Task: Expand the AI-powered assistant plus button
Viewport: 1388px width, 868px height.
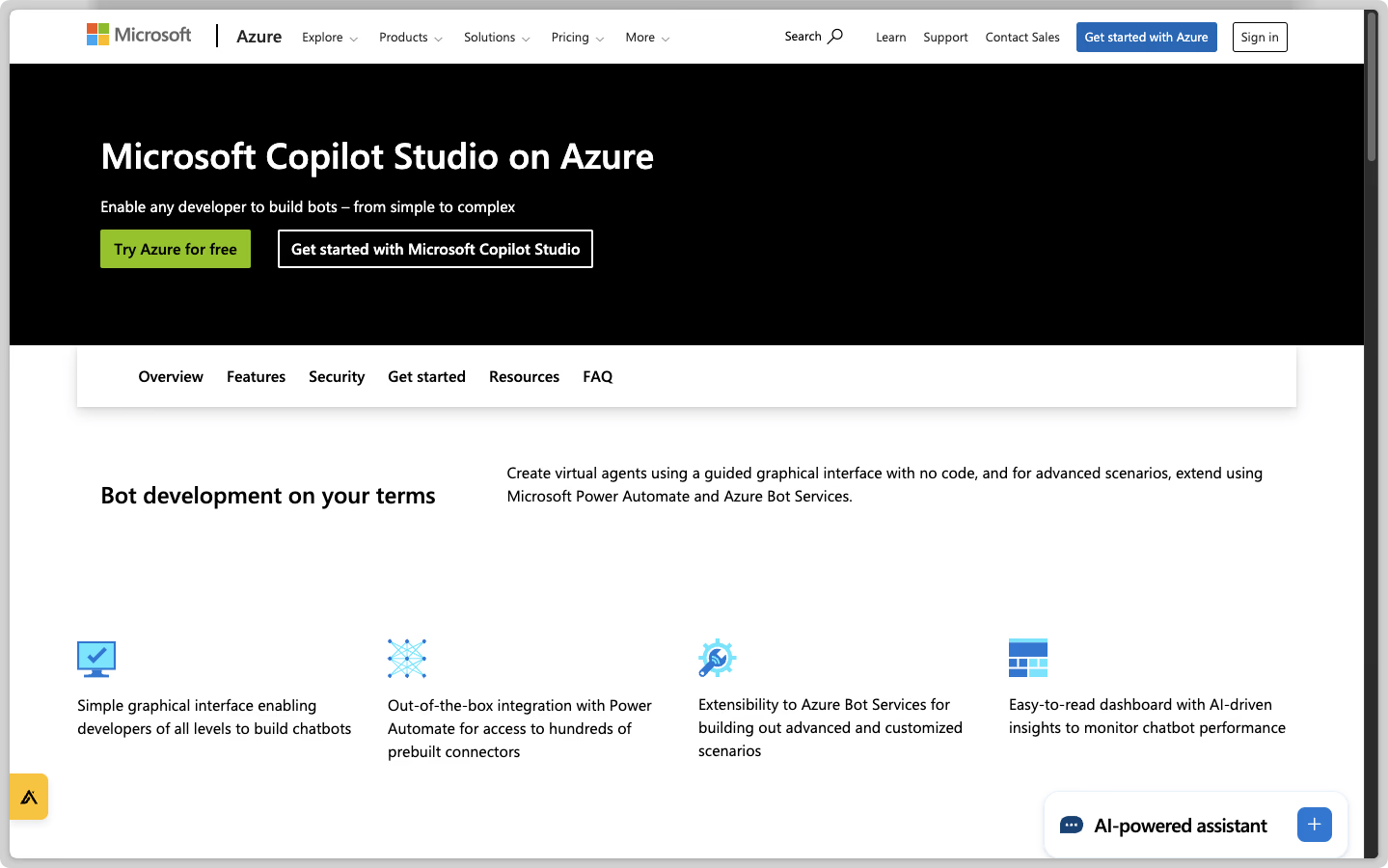Action: (1314, 825)
